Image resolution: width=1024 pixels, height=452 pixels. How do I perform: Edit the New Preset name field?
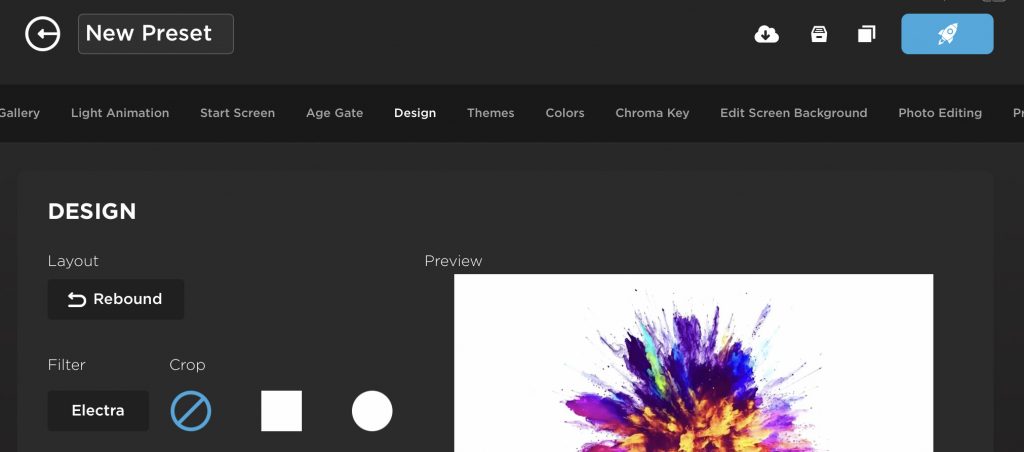(155, 34)
